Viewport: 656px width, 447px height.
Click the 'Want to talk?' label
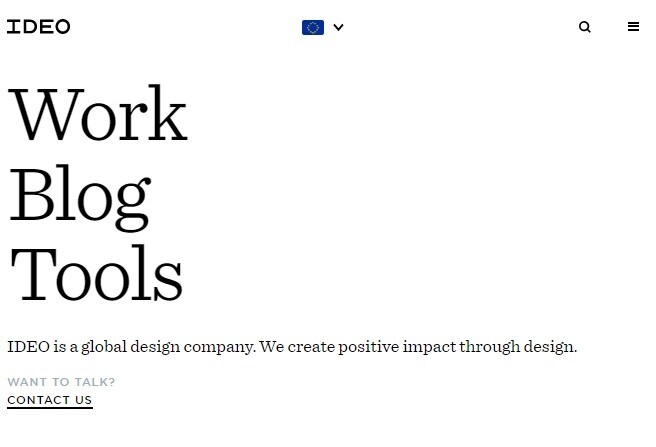pyautogui.click(x=61, y=382)
